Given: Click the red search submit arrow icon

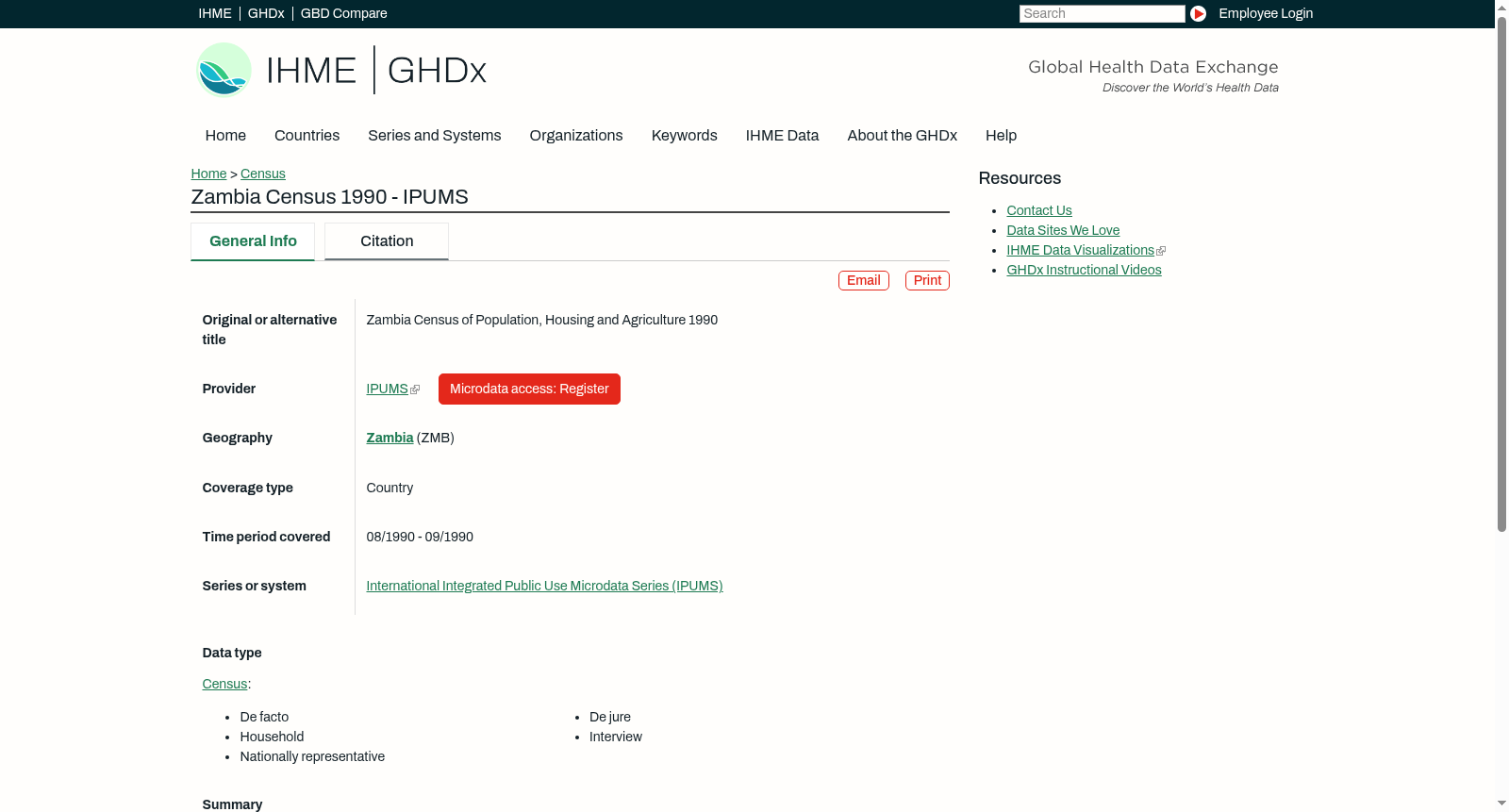Looking at the screenshot, I should point(1198,13).
